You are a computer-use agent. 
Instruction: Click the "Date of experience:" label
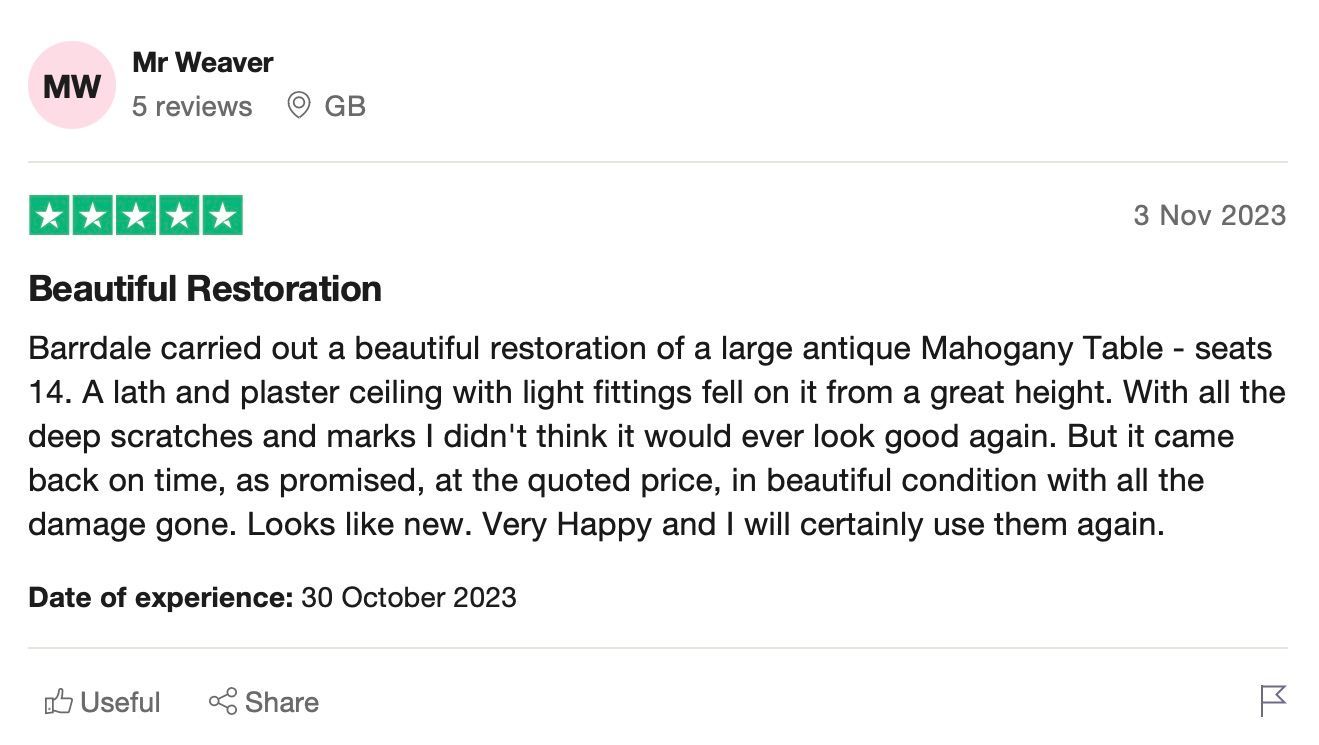tap(160, 598)
